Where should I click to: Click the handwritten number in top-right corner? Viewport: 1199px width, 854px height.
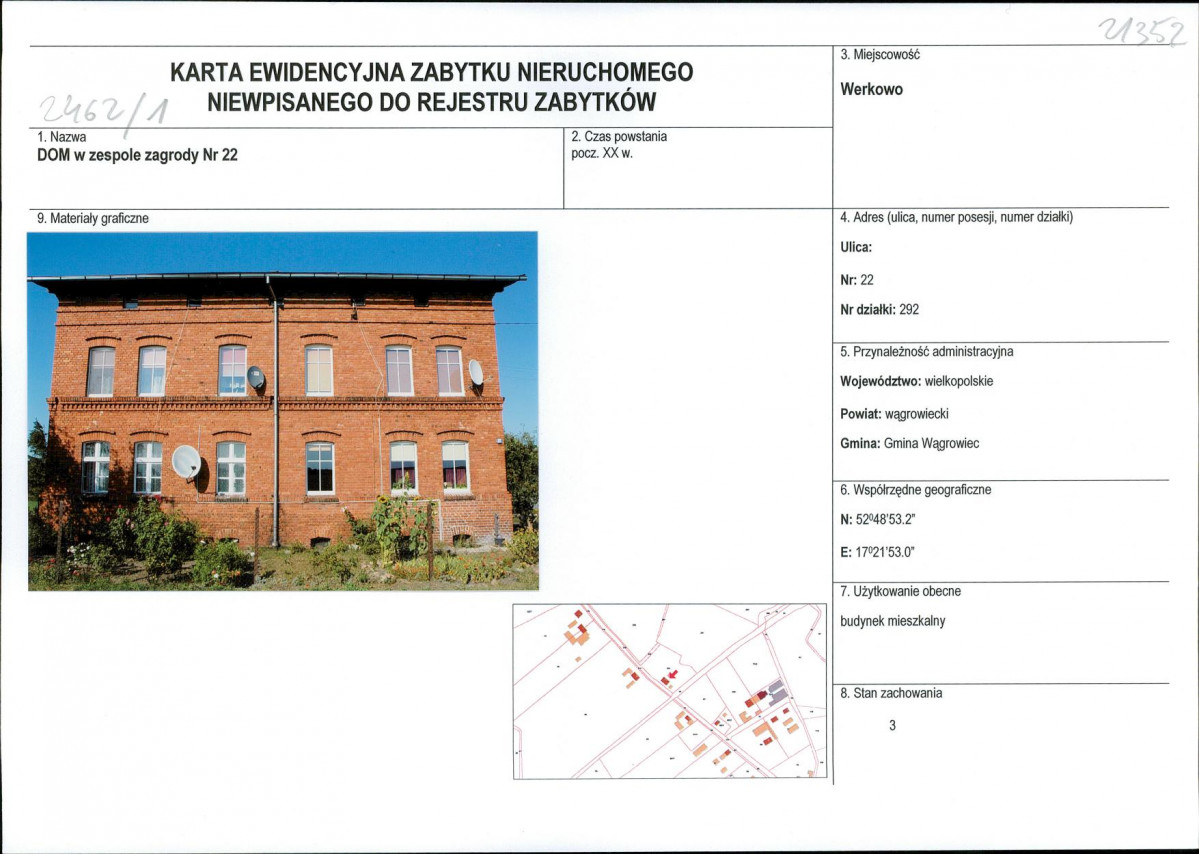(x=1142, y=32)
